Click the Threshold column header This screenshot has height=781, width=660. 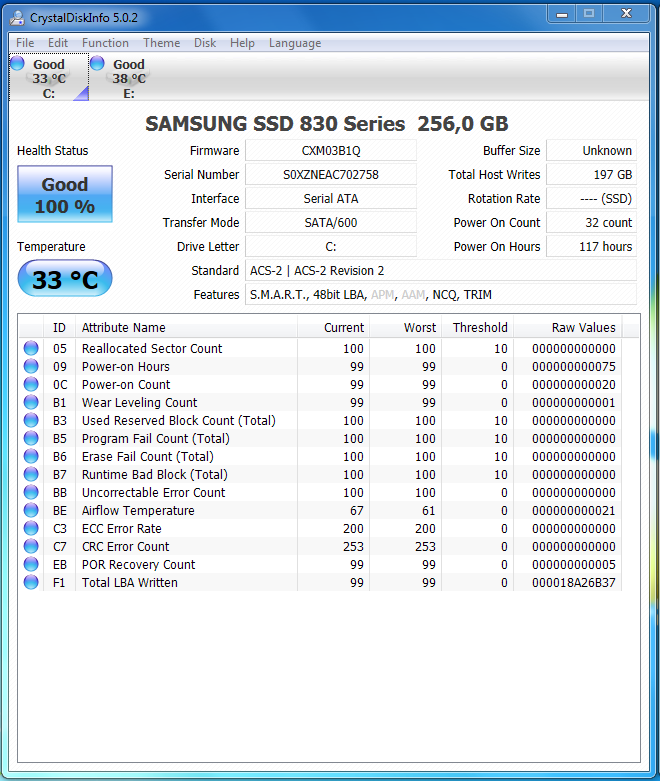[x=477, y=327]
